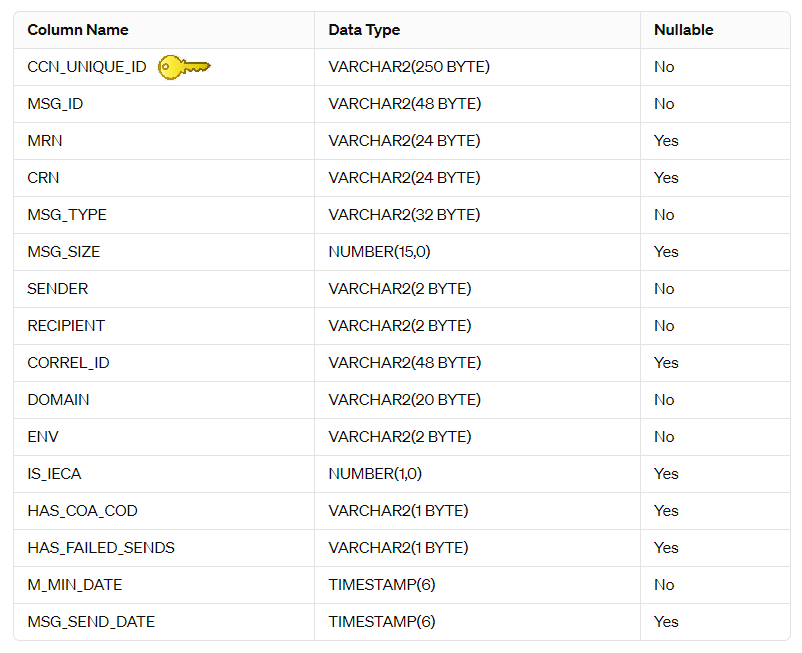Click the Yes nullable value for MSG_SEND_DATE
This screenshot has height=653, width=802.
tap(666, 622)
